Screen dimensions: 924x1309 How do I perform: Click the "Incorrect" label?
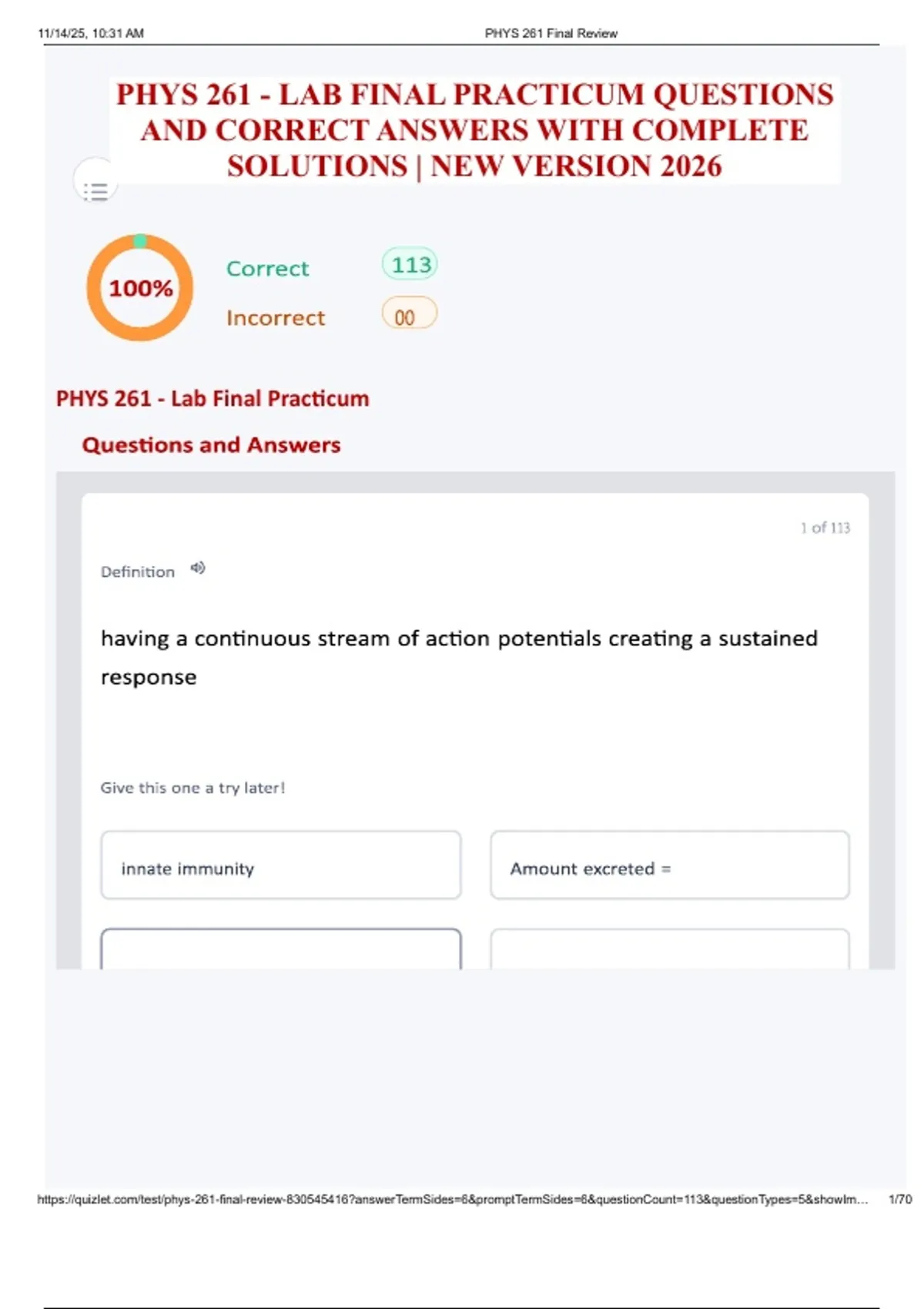[276, 317]
